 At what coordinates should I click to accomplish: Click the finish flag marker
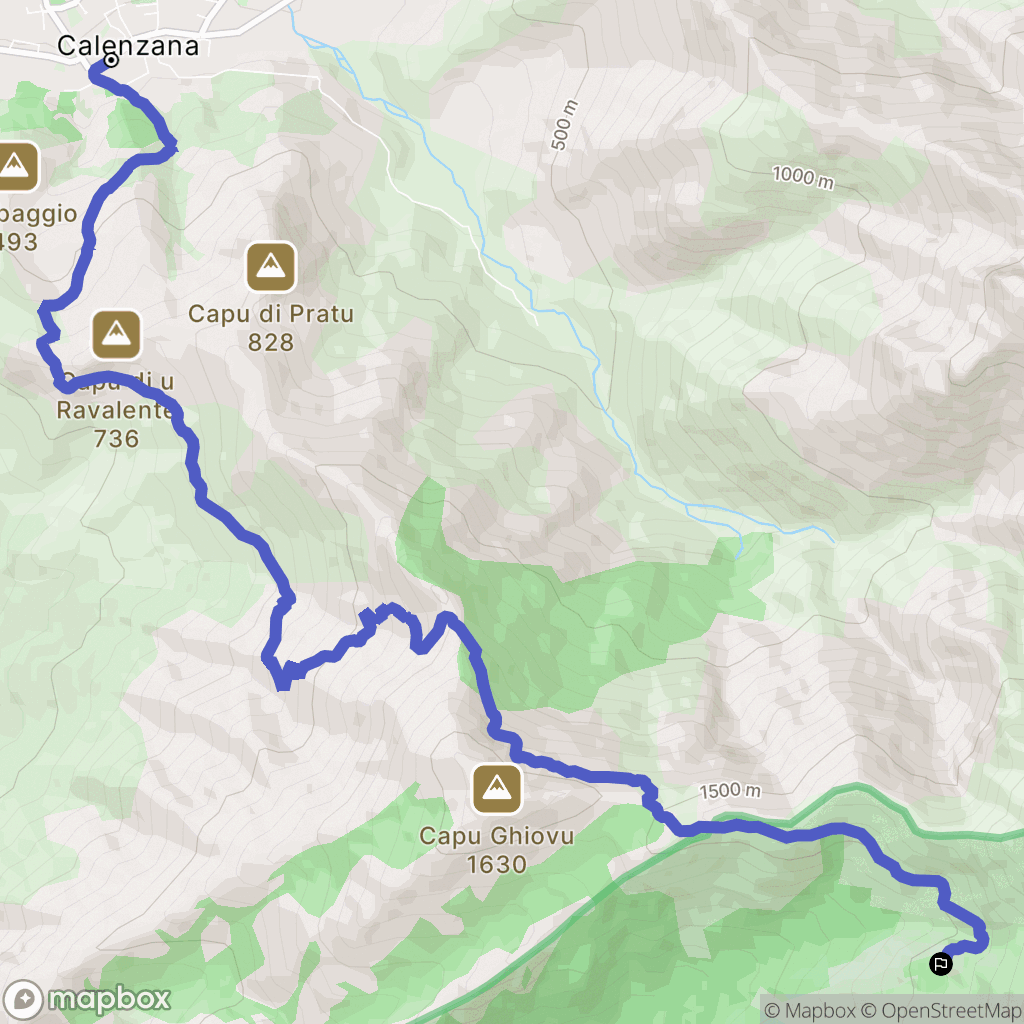tap(940, 963)
